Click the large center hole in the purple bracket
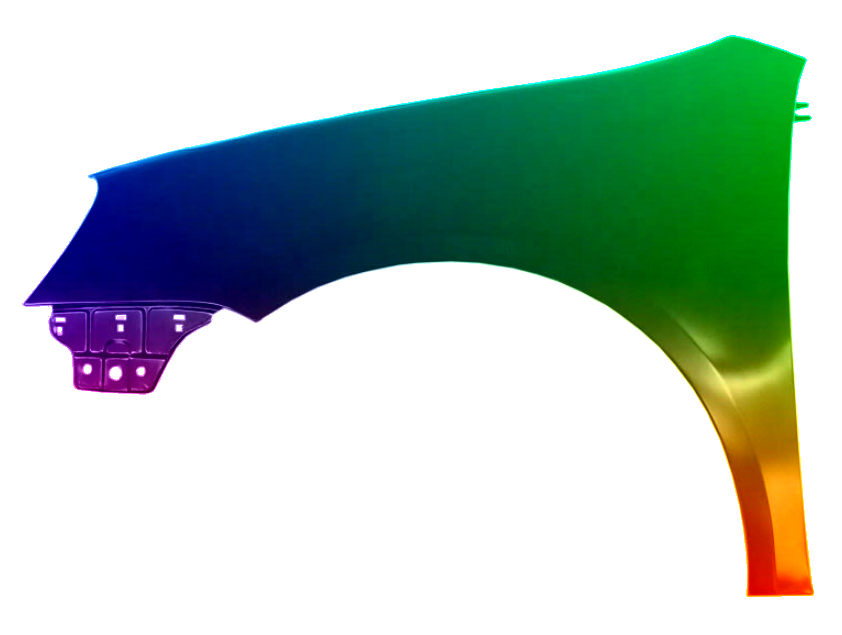The image size is (842, 635). coord(115,372)
